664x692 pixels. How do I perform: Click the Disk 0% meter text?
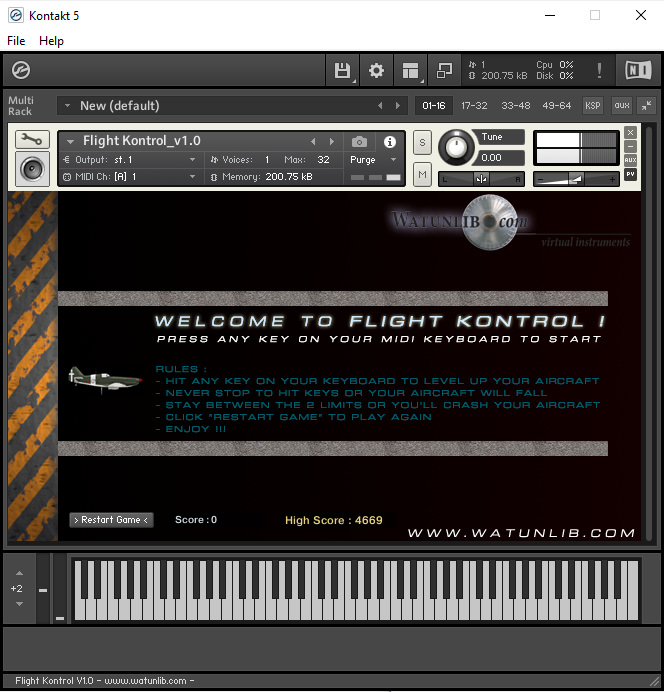555,76
